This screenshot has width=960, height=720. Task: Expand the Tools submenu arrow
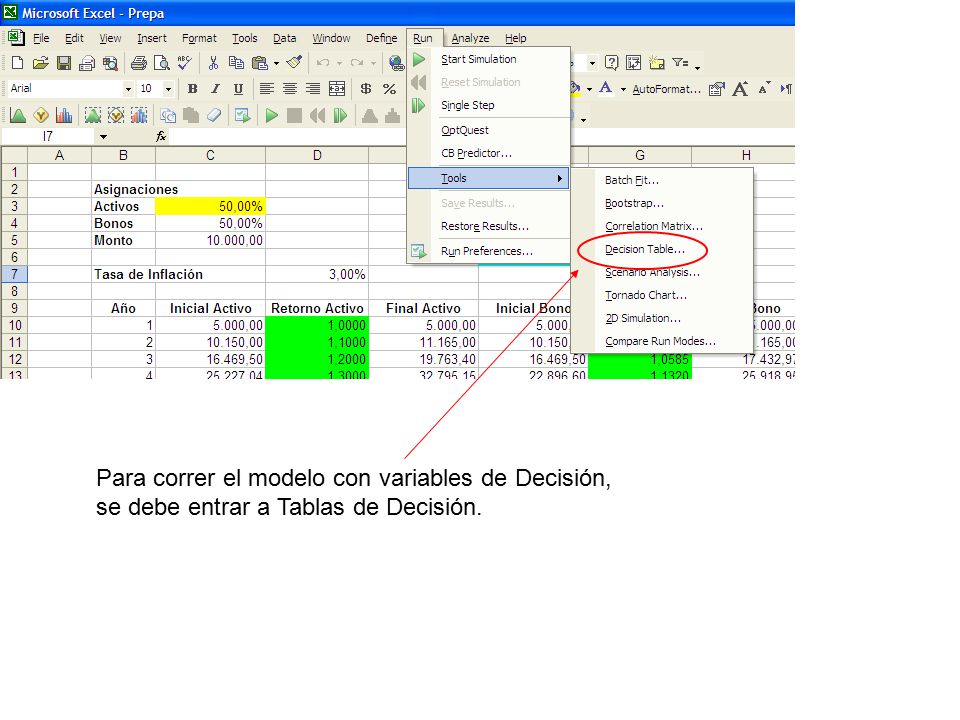(x=560, y=178)
